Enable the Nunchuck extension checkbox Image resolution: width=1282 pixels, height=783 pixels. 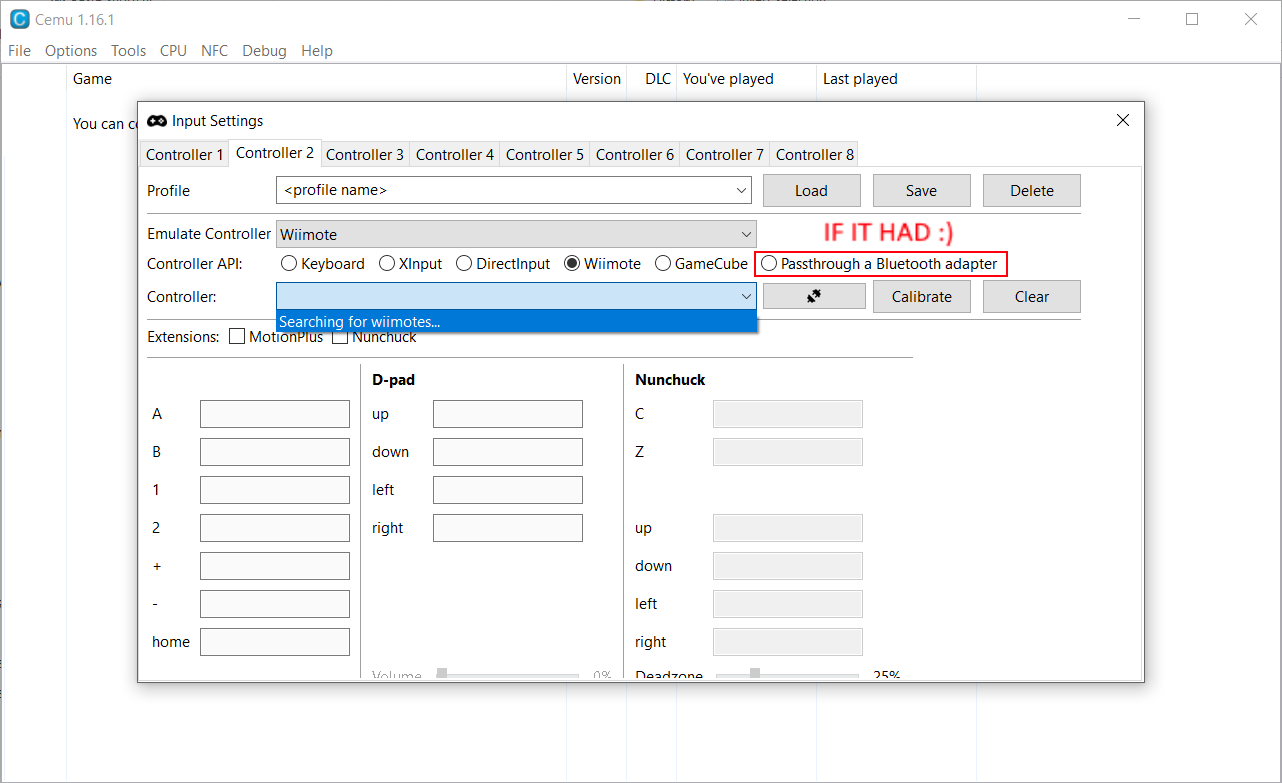click(340, 338)
